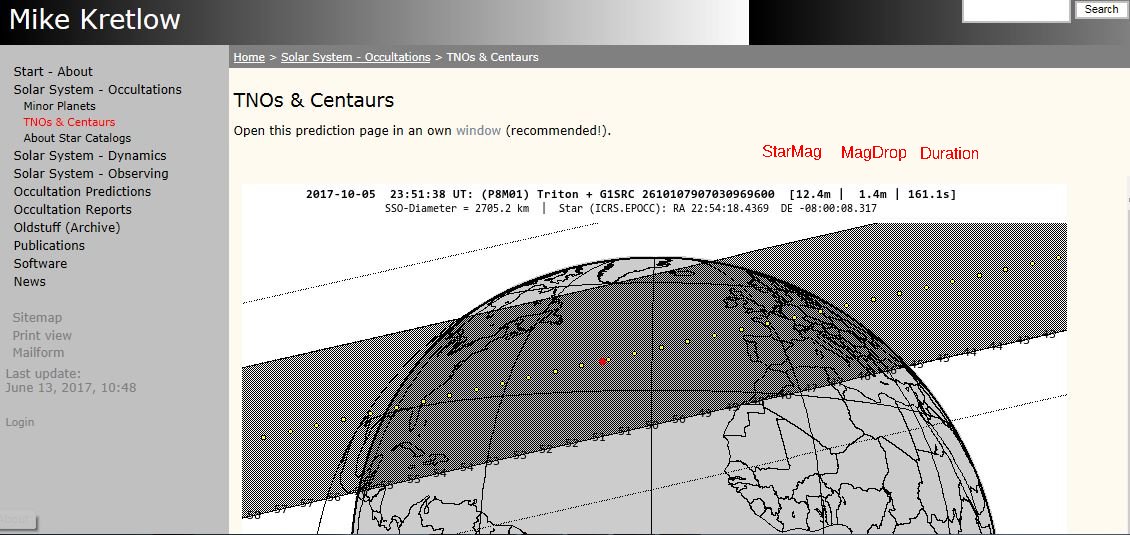Open prediction page via 'window' link
Viewport: 1130px width, 535px height.
478,131
